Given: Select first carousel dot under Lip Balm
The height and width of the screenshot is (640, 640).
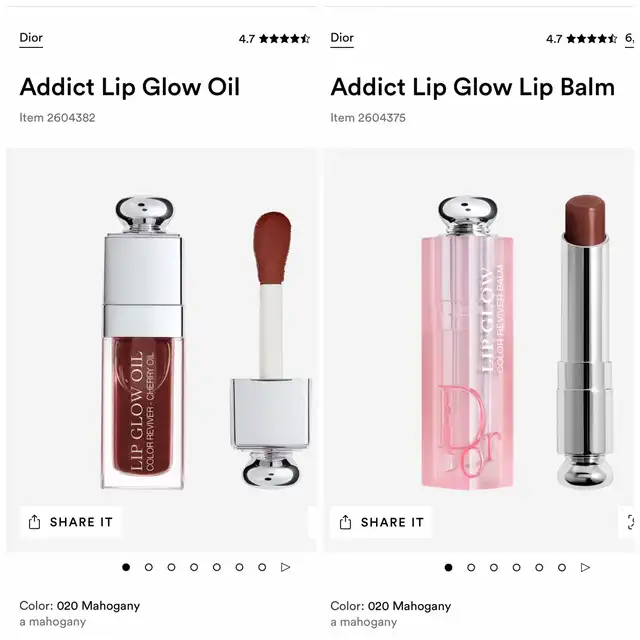Looking at the screenshot, I should [x=449, y=567].
